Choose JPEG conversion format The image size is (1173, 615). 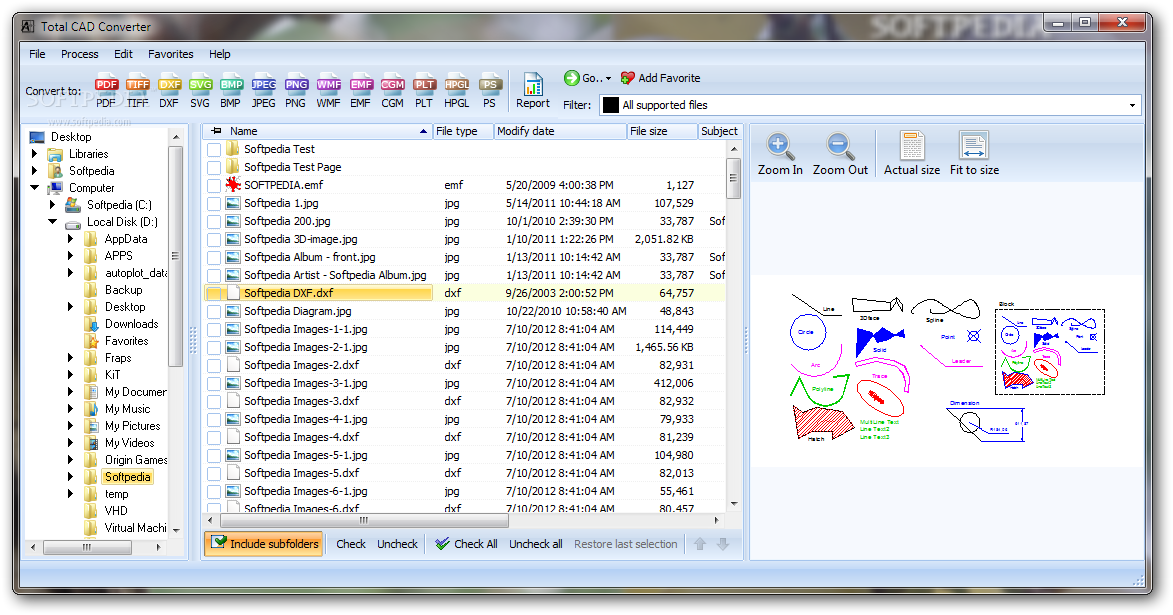263,93
